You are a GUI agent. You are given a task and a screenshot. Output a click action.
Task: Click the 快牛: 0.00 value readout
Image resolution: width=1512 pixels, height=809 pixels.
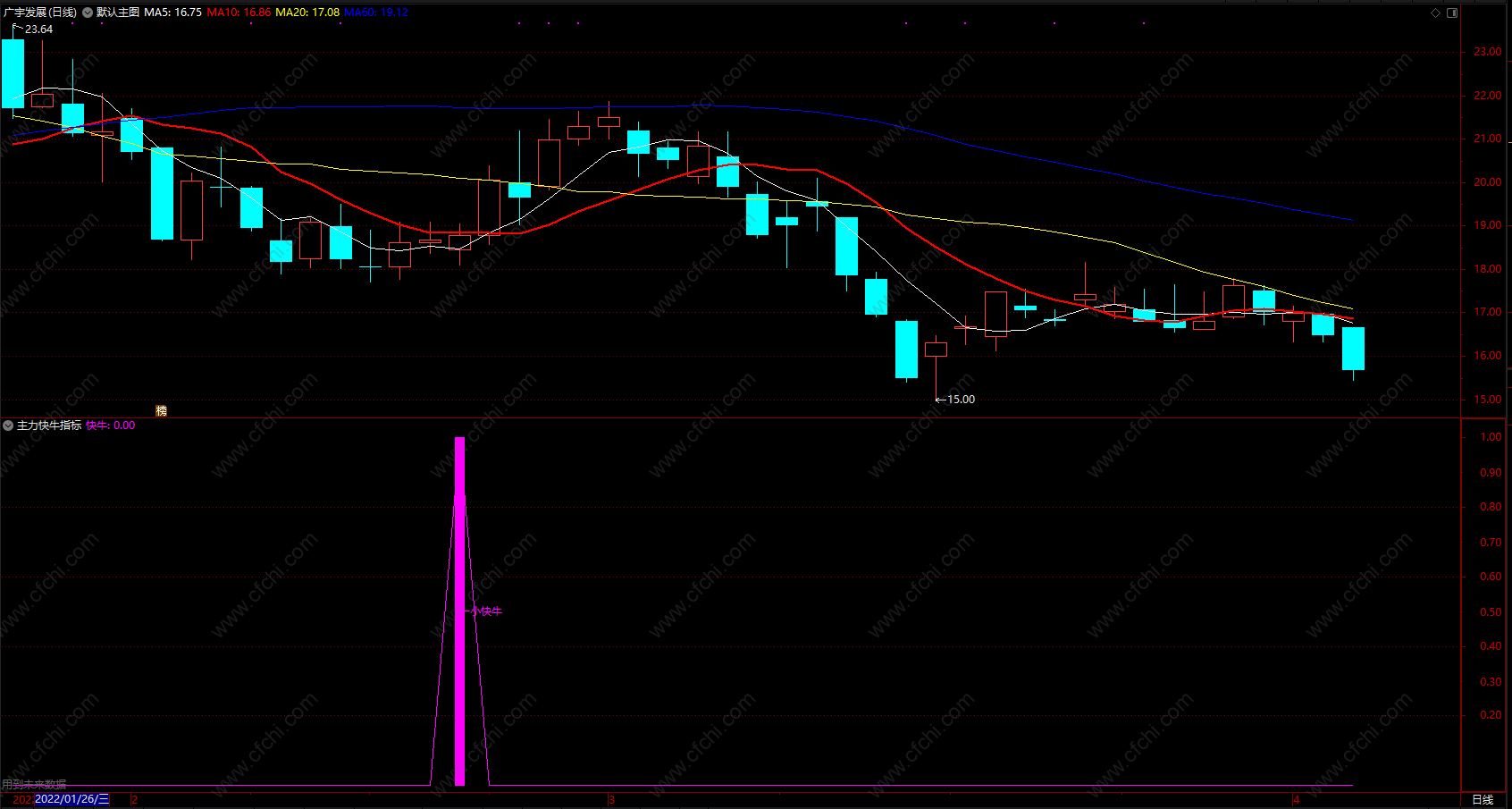pos(111,426)
